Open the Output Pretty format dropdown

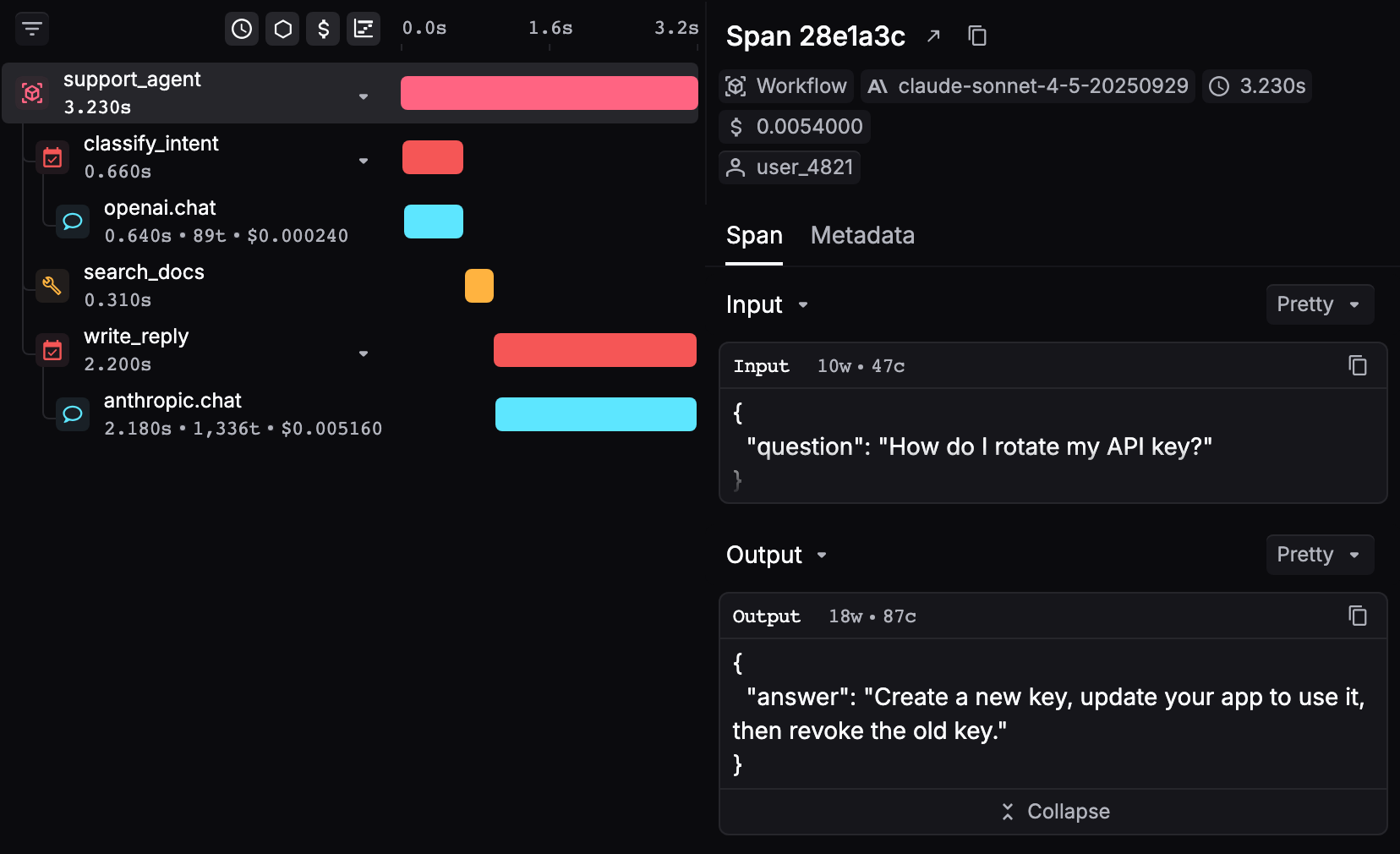click(x=1320, y=555)
